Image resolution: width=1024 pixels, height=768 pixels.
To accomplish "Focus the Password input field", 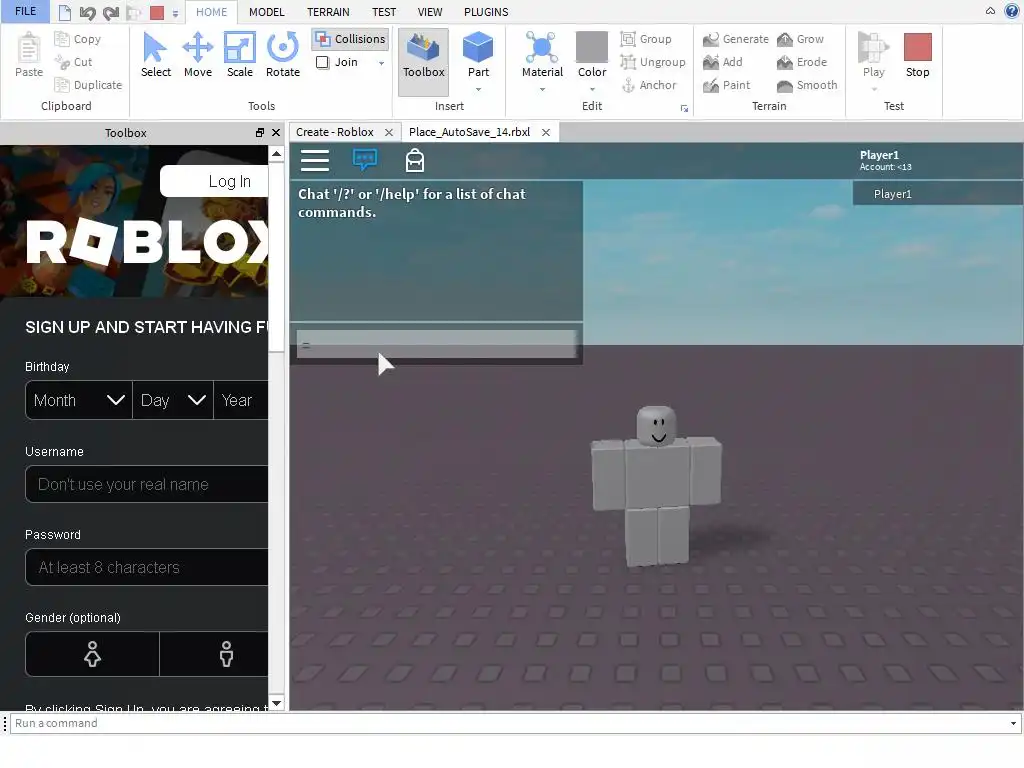I will (x=147, y=567).
